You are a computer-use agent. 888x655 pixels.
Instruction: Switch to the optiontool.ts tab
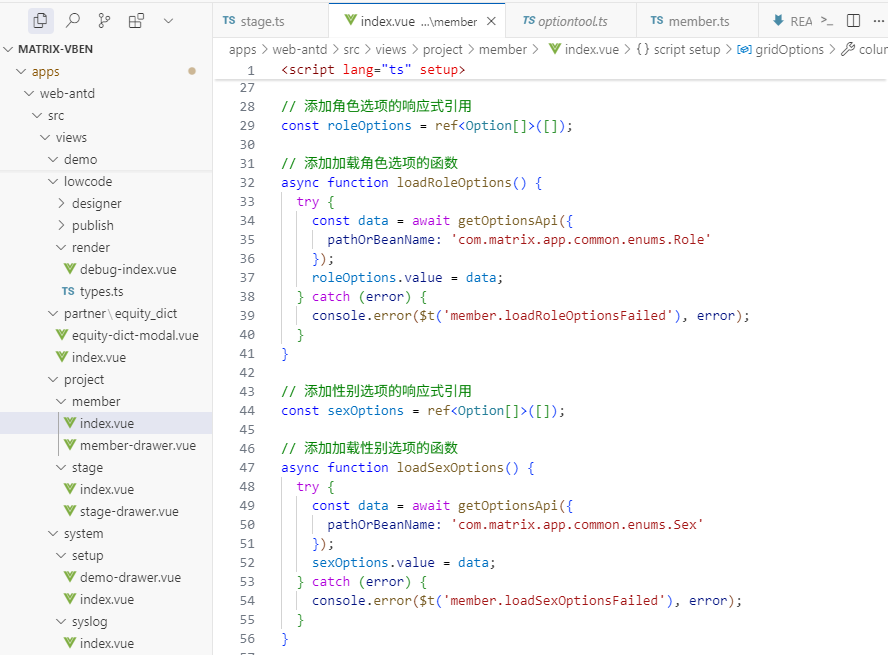click(x=571, y=21)
